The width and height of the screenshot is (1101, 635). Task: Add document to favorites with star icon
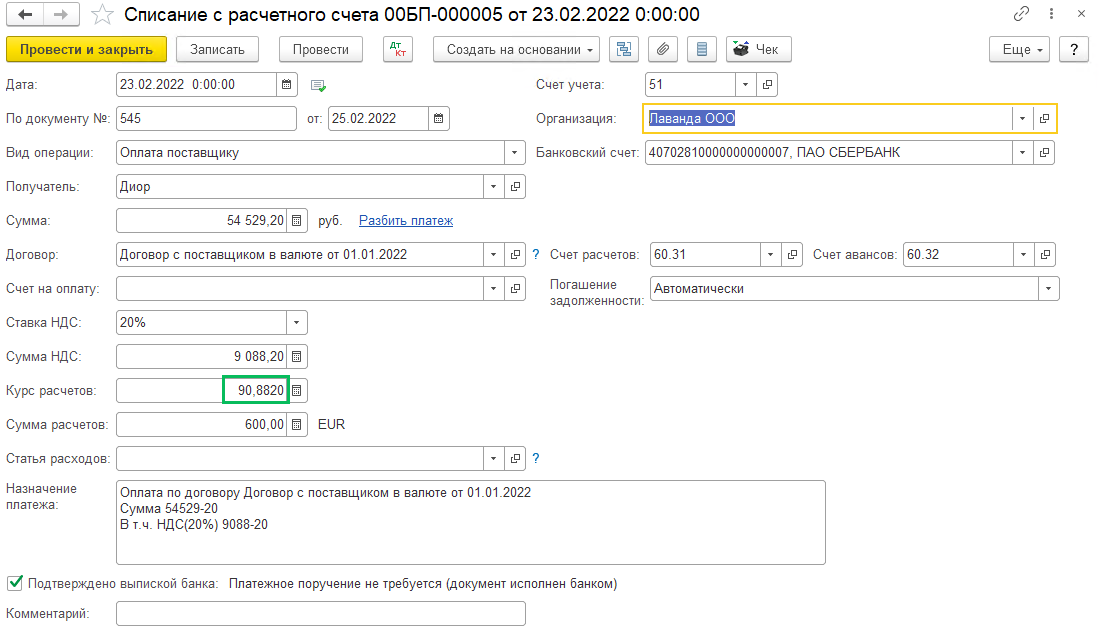pos(102,15)
